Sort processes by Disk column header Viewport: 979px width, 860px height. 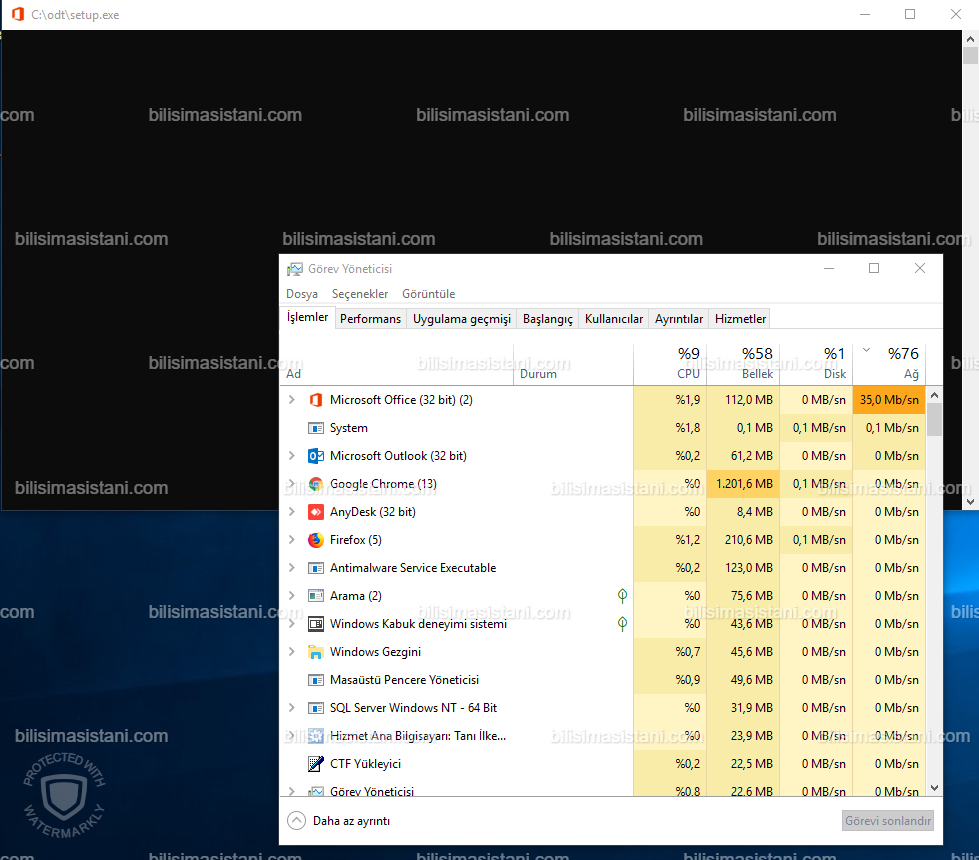point(816,365)
